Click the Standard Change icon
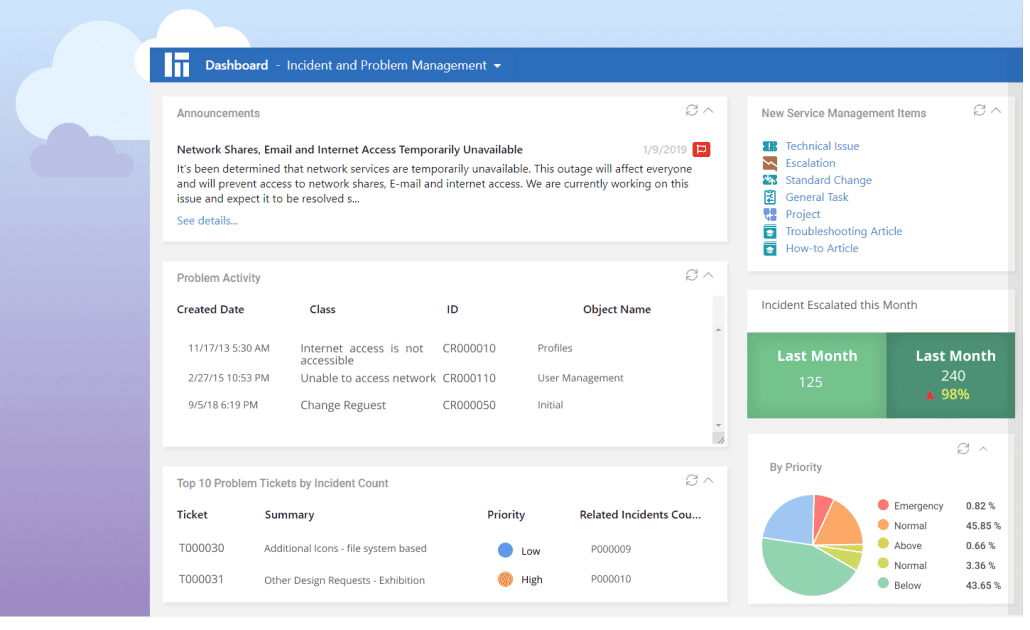The height and width of the screenshot is (630, 1030). click(x=770, y=180)
